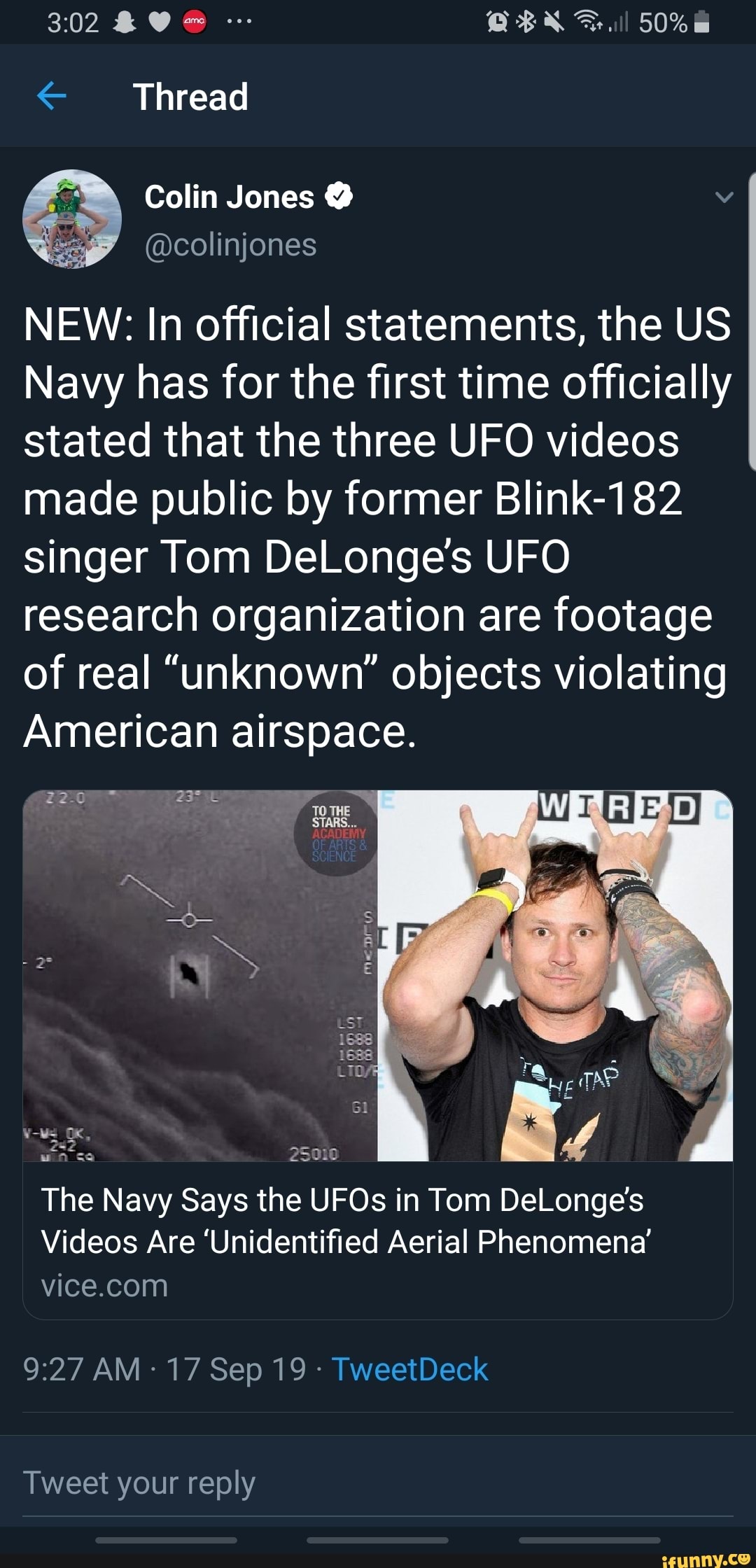756x1568 pixels.
Task: Open the vice.com article headline card
Action: click(378, 1240)
